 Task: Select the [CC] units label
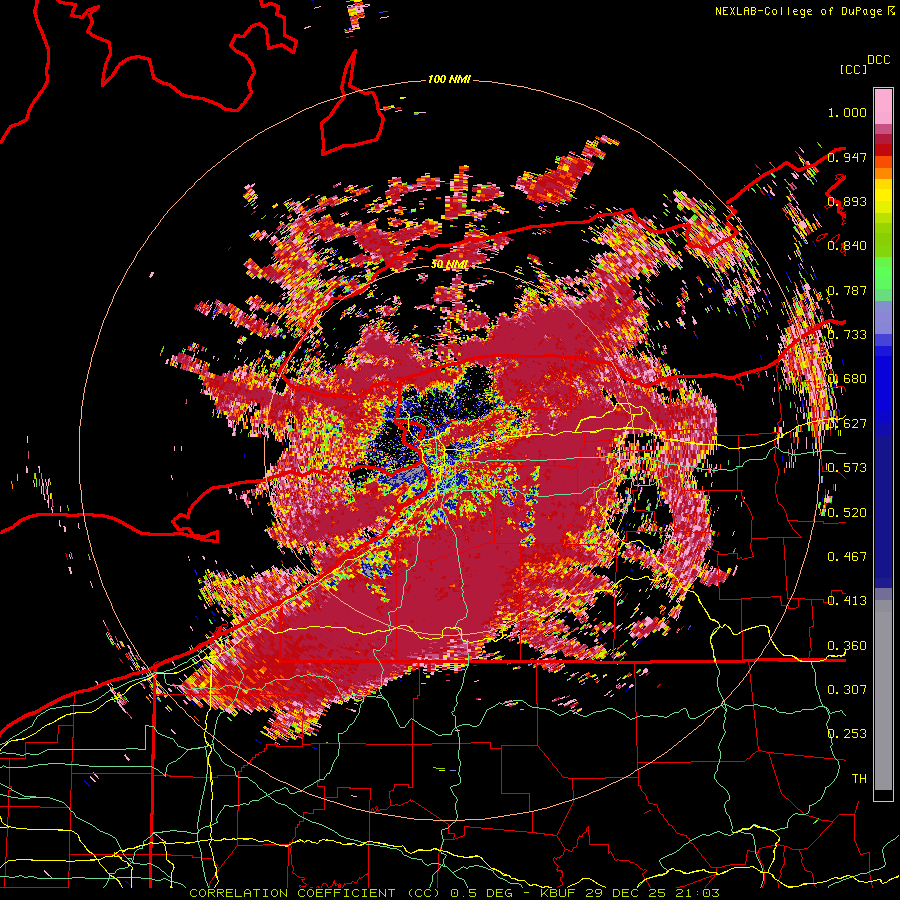[x=853, y=69]
